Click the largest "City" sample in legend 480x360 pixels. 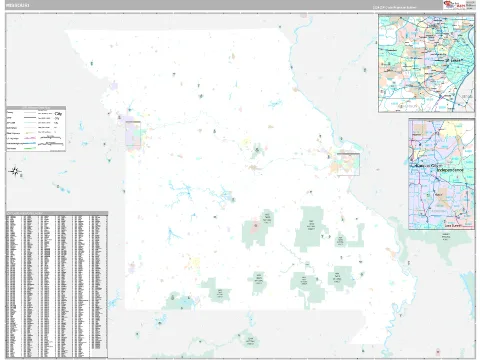point(58,114)
